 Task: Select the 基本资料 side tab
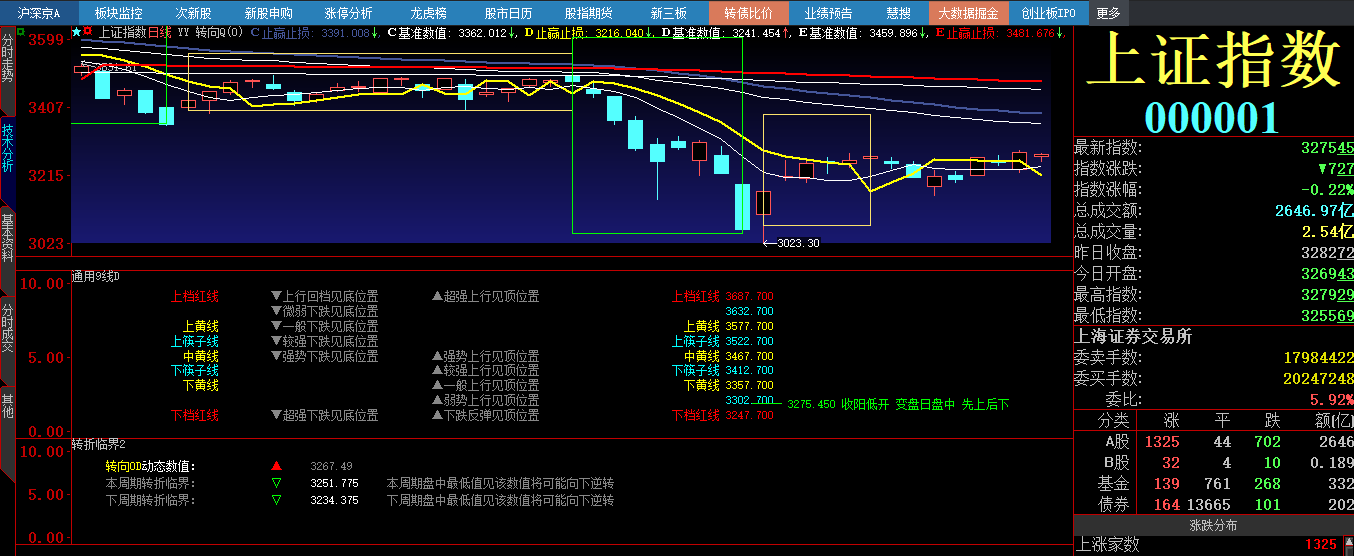pos(8,238)
